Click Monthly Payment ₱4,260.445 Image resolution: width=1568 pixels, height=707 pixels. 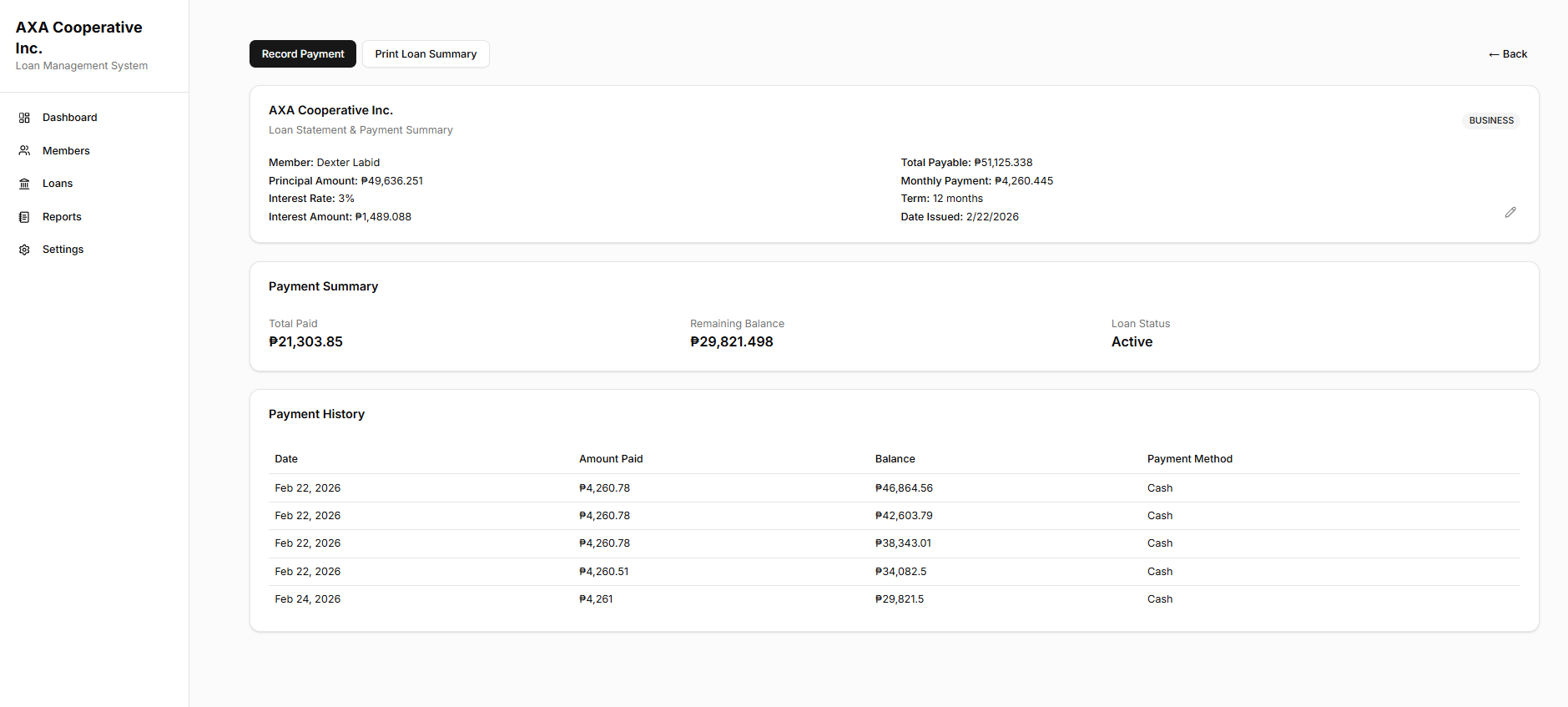977,181
